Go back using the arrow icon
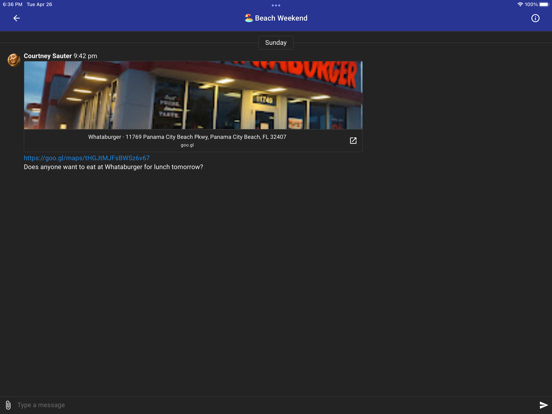The width and height of the screenshot is (552, 414). (x=17, y=18)
